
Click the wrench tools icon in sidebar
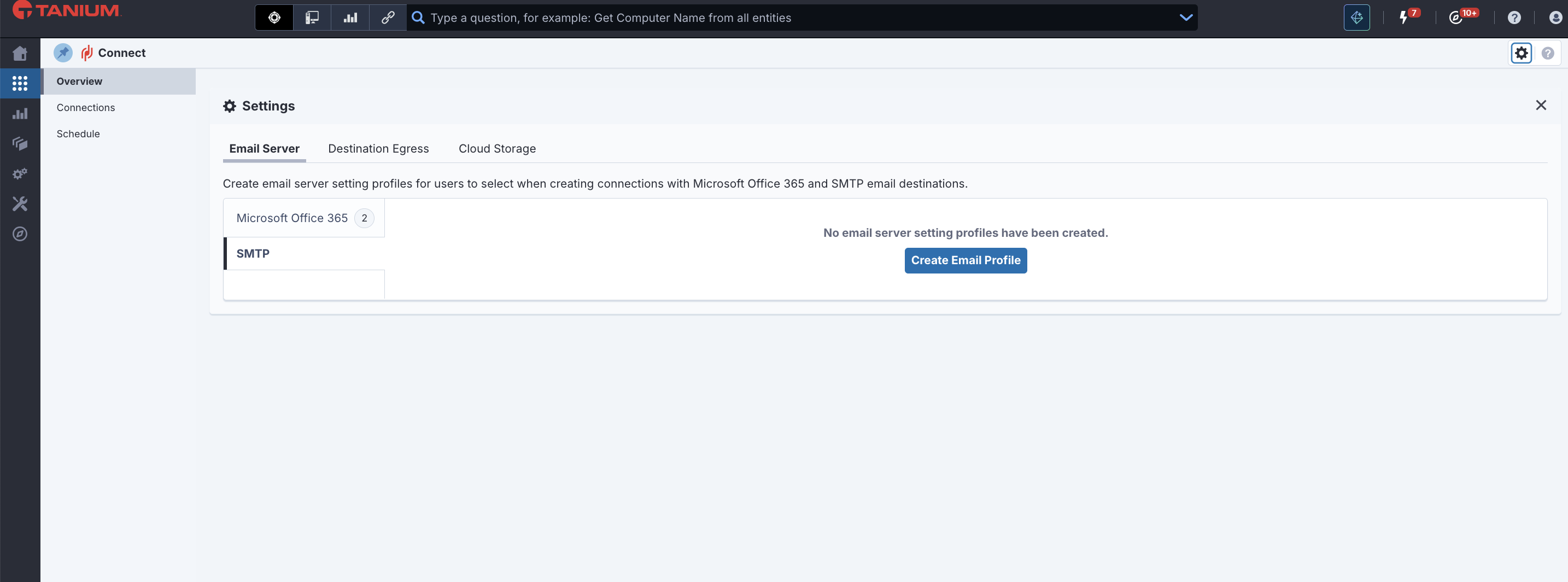tap(20, 204)
